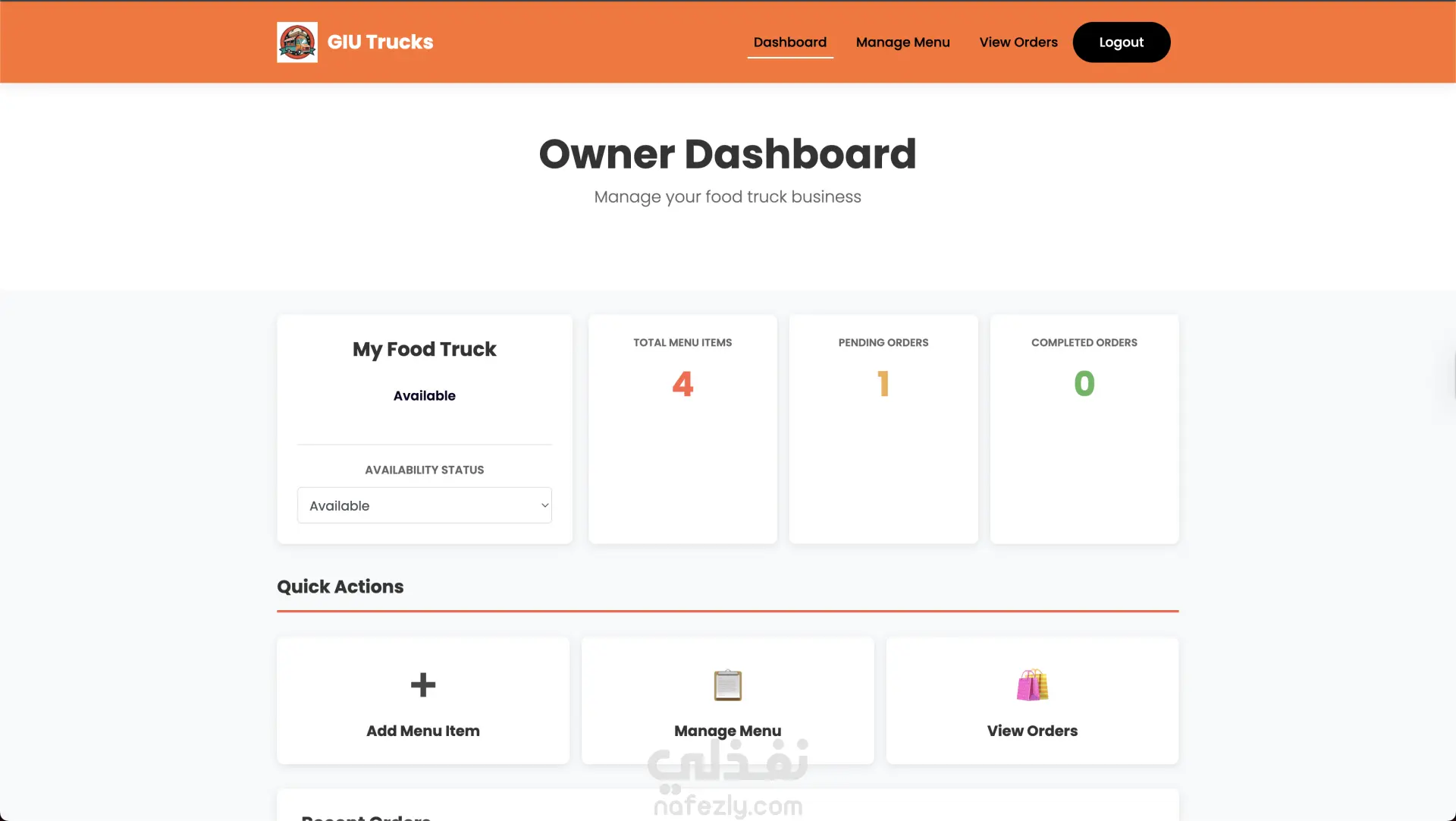The image size is (1456, 821).
Task: Click the My Food Truck heading
Action: (x=424, y=349)
